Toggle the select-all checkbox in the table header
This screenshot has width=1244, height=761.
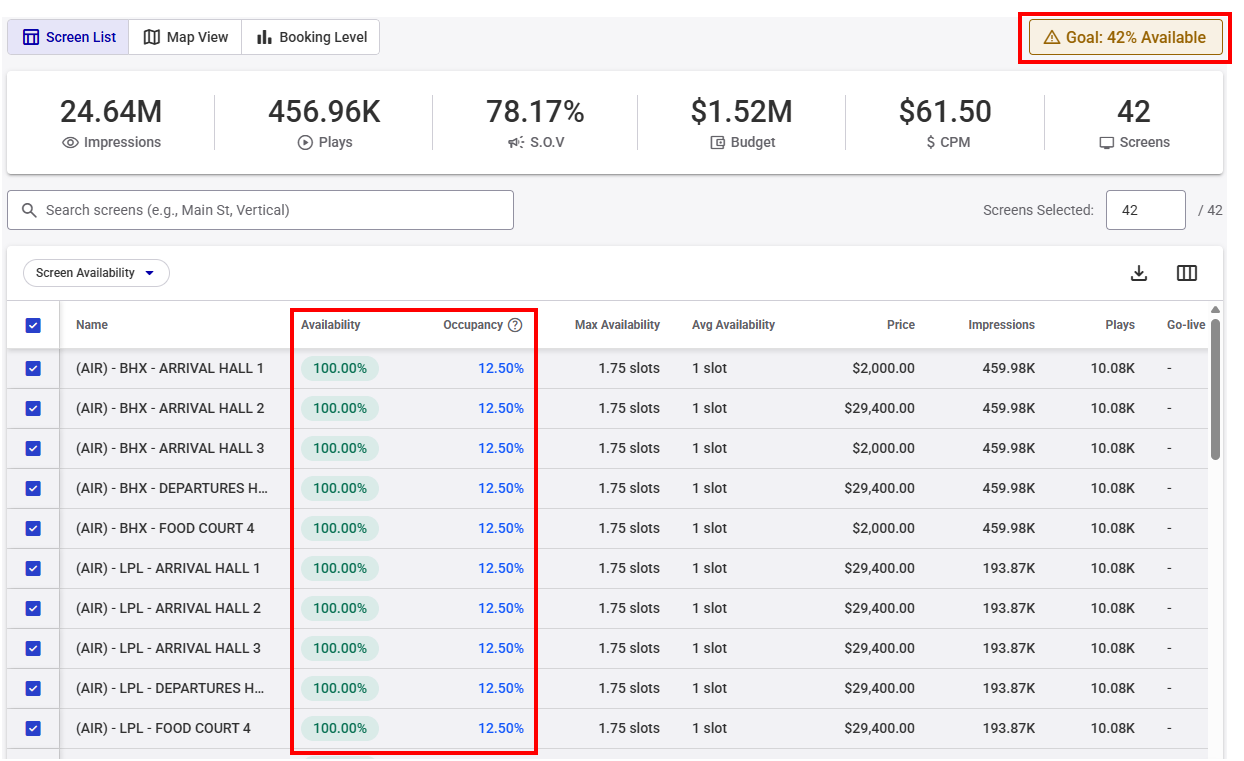(x=33, y=325)
